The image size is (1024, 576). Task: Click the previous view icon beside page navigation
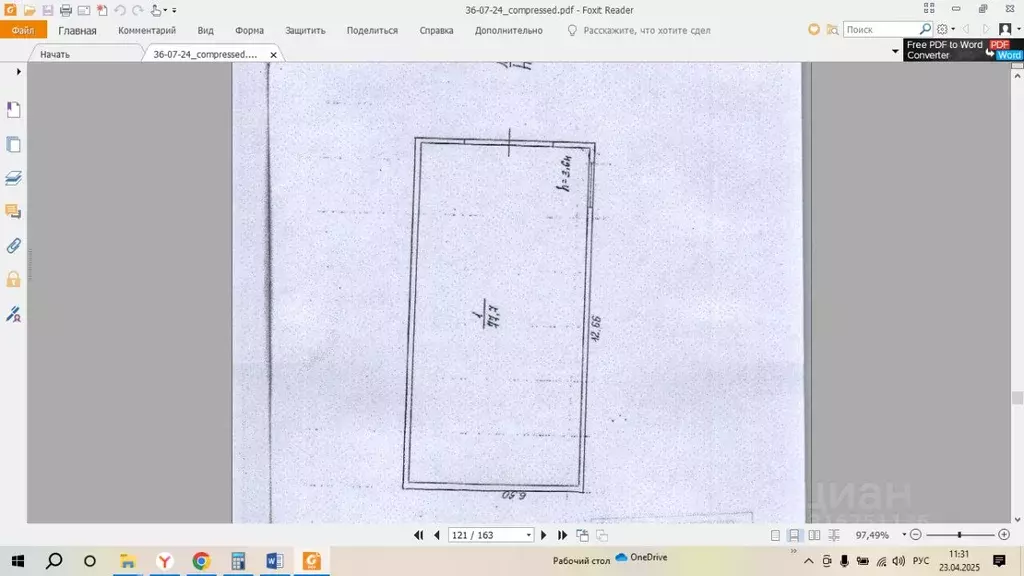(583, 536)
